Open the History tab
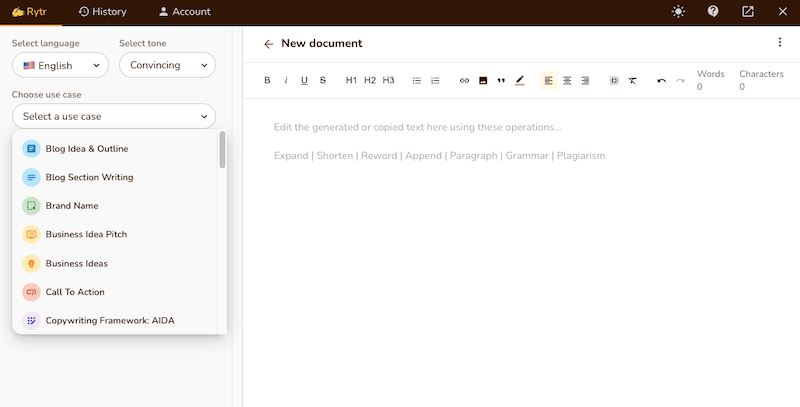Screen dimensions: 800x407 point(103,12)
